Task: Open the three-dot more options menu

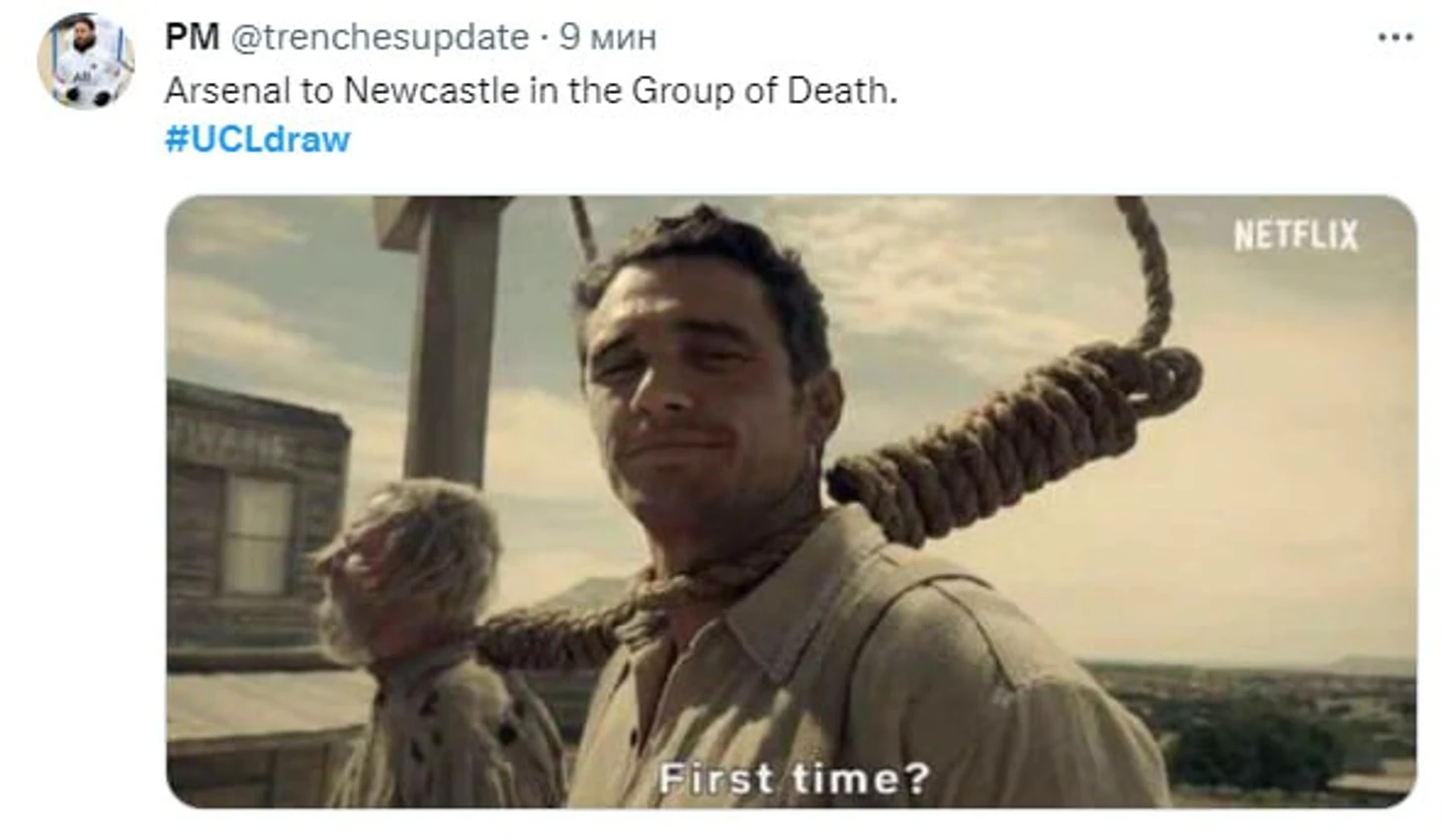Action: [1395, 38]
